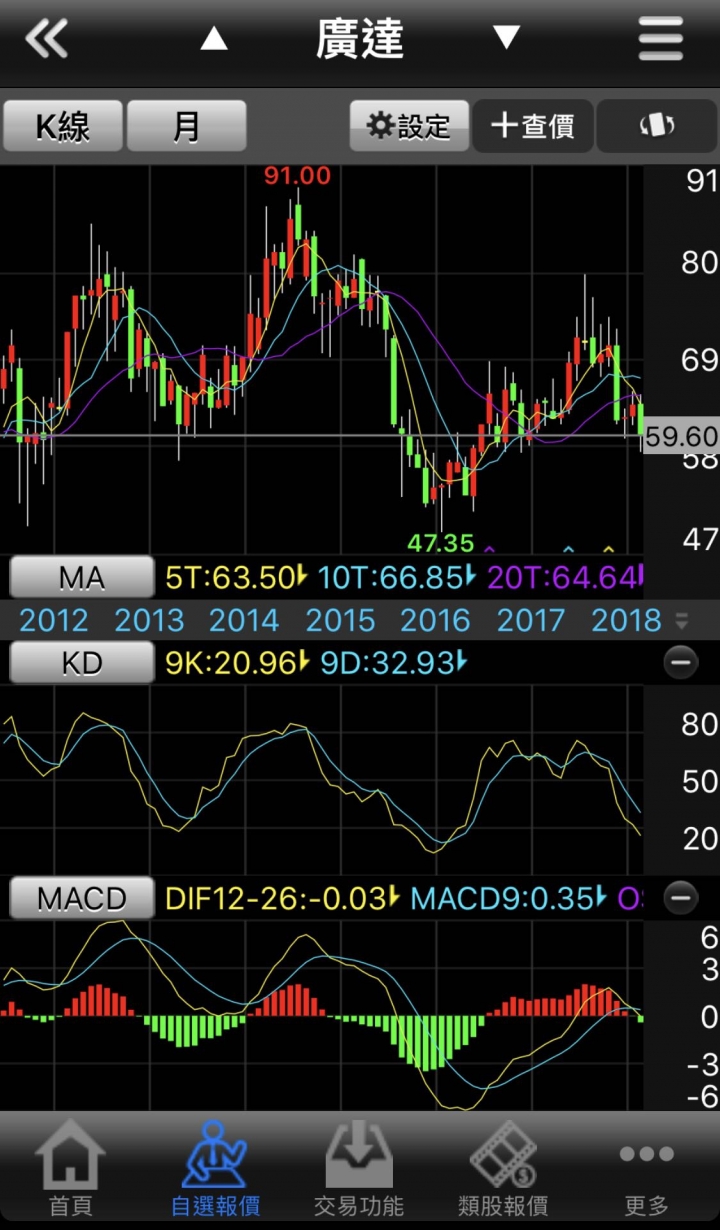Screen dimensions: 720x1230
Task: Select year 2012 on the time axis
Action: (x=54, y=620)
